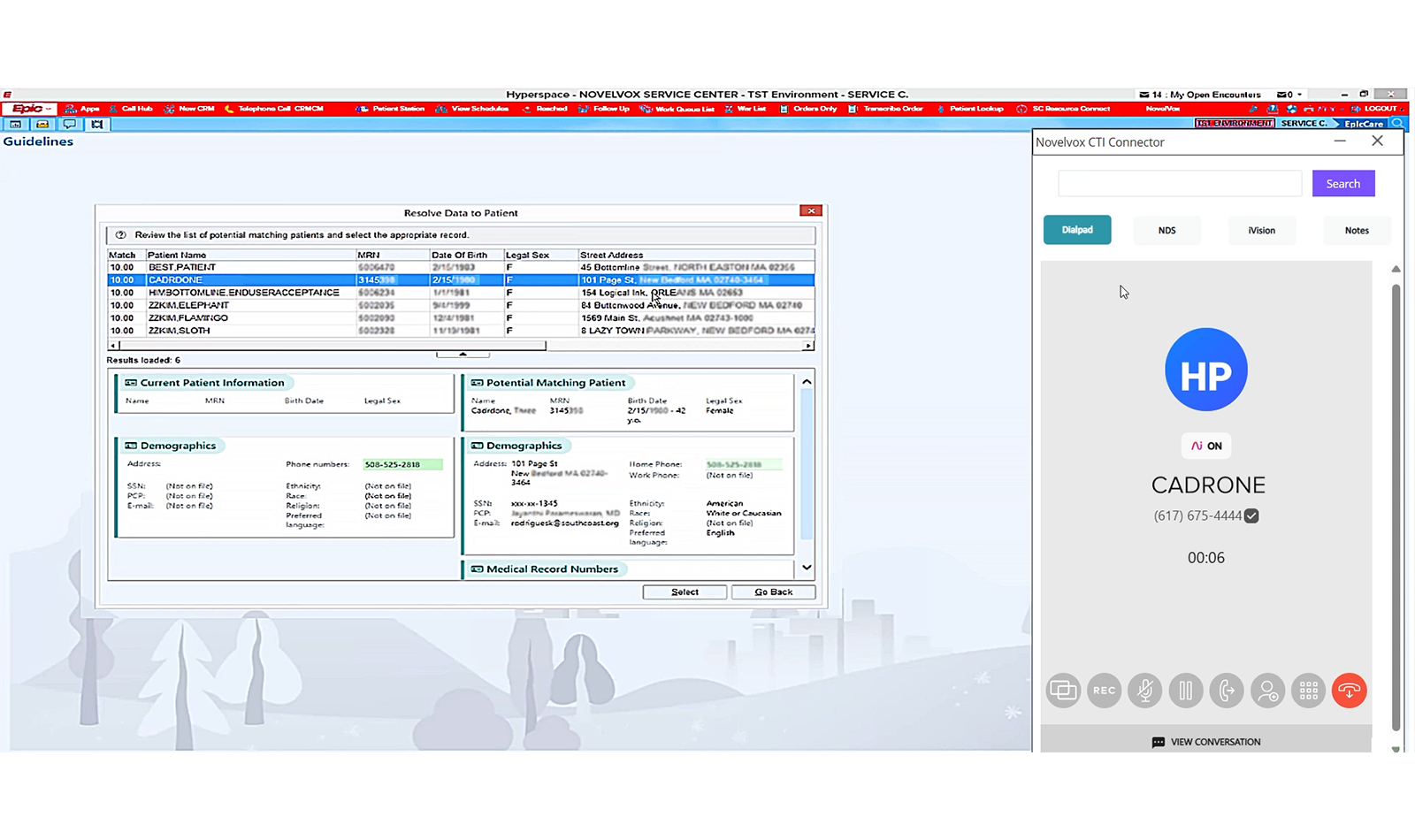The height and width of the screenshot is (840, 1415).
Task: Click the screen share call control icon
Action: 1063,691
